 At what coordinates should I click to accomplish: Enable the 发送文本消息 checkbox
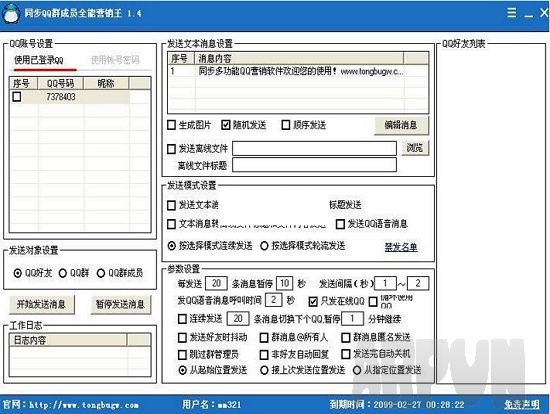(172, 205)
